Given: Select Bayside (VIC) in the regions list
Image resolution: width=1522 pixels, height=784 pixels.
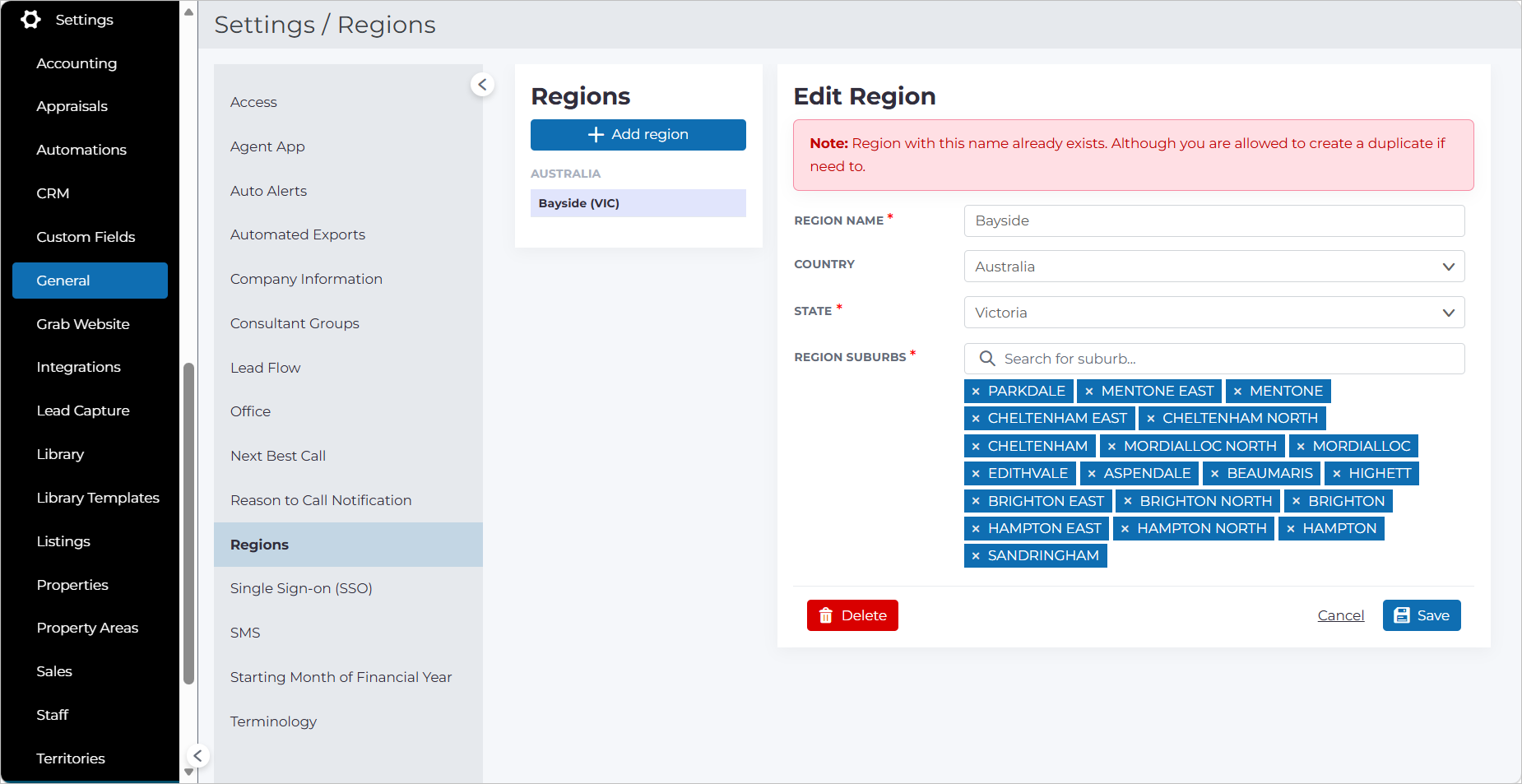Looking at the screenshot, I should [x=638, y=203].
